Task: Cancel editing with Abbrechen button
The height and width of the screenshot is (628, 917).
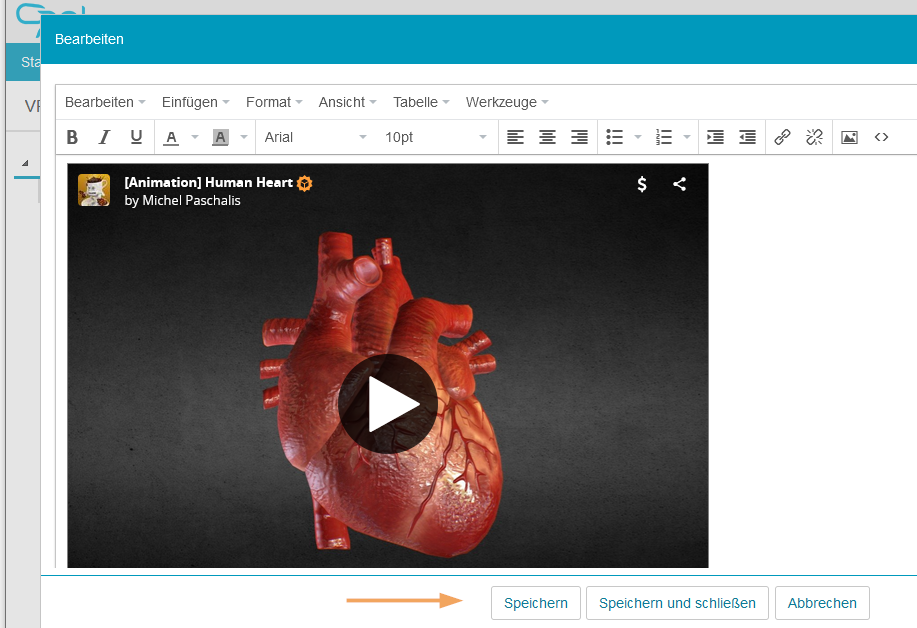Action: 822,603
